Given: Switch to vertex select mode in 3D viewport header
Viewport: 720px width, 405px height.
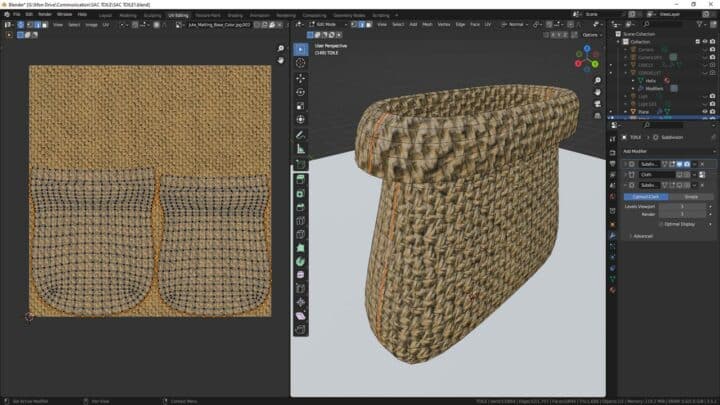Looking at the screenshot, I should pos(354,24).
